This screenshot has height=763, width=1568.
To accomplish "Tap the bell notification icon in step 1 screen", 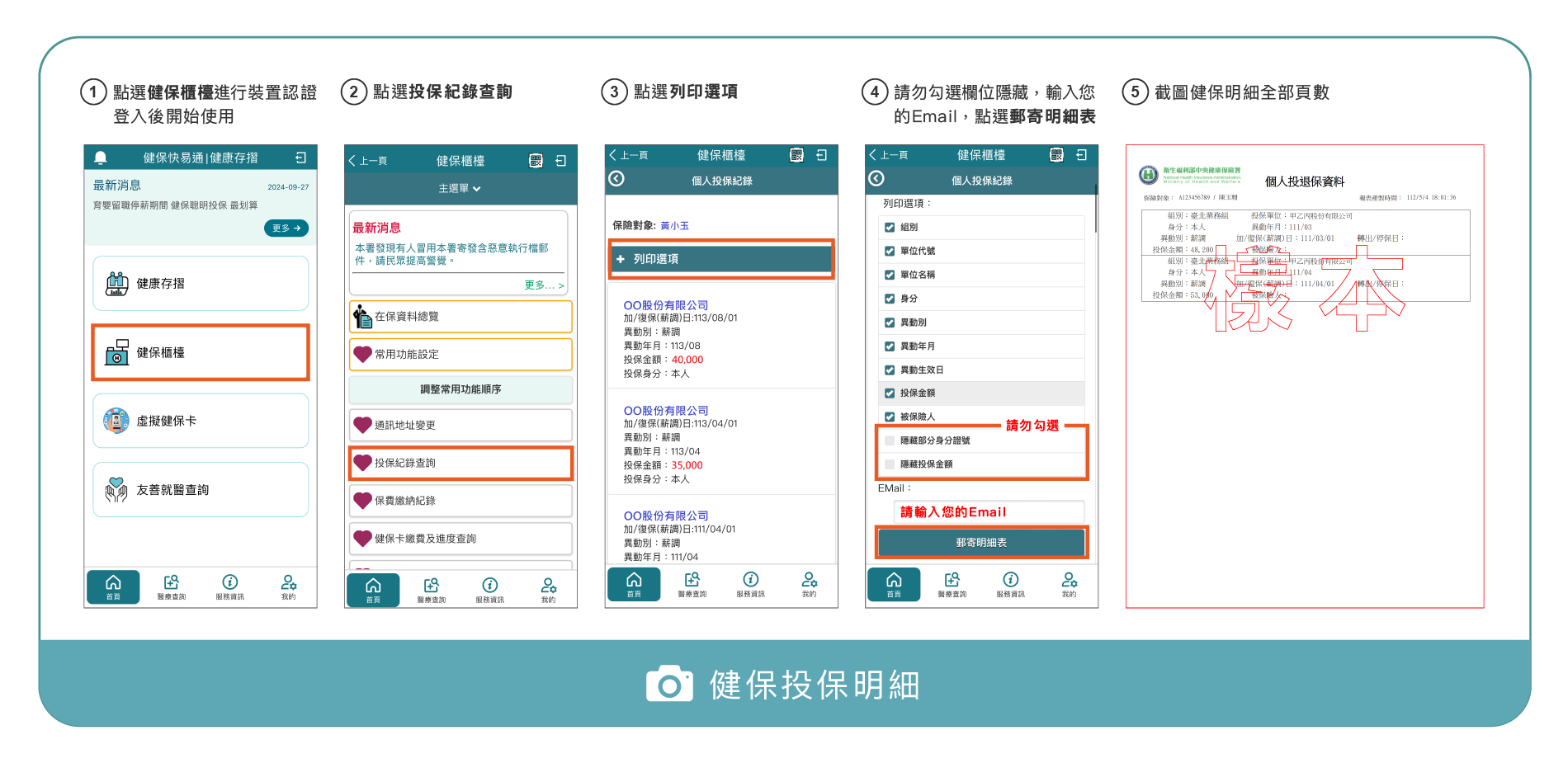I will (101, 158).
